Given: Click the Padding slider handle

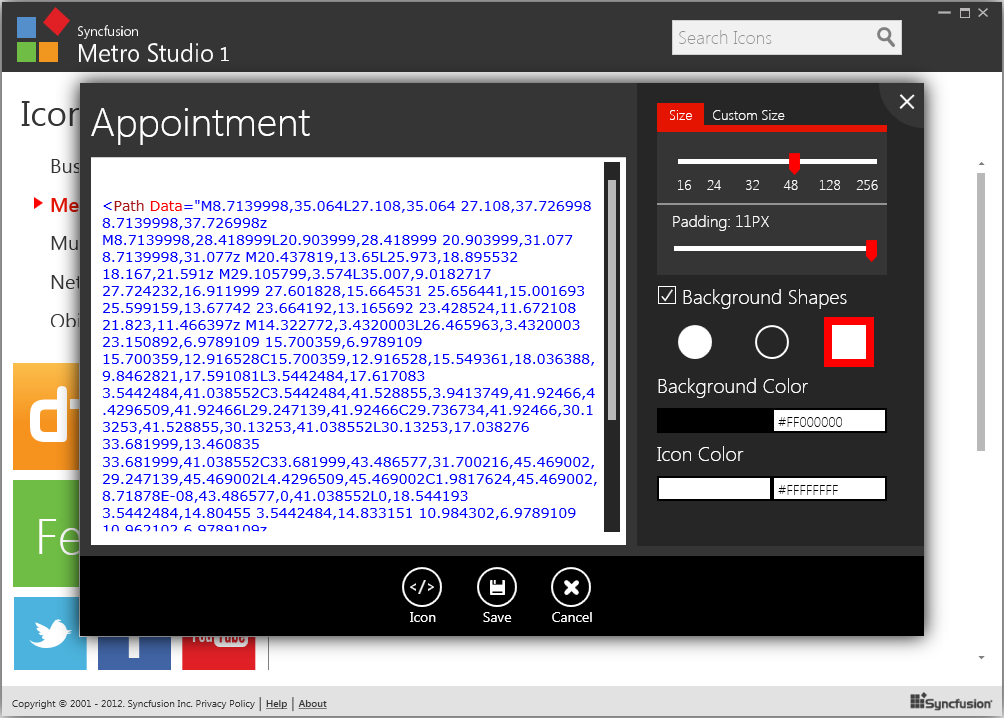Looking at the screenshot, I should pyautogui.click(x=871, y=249).
